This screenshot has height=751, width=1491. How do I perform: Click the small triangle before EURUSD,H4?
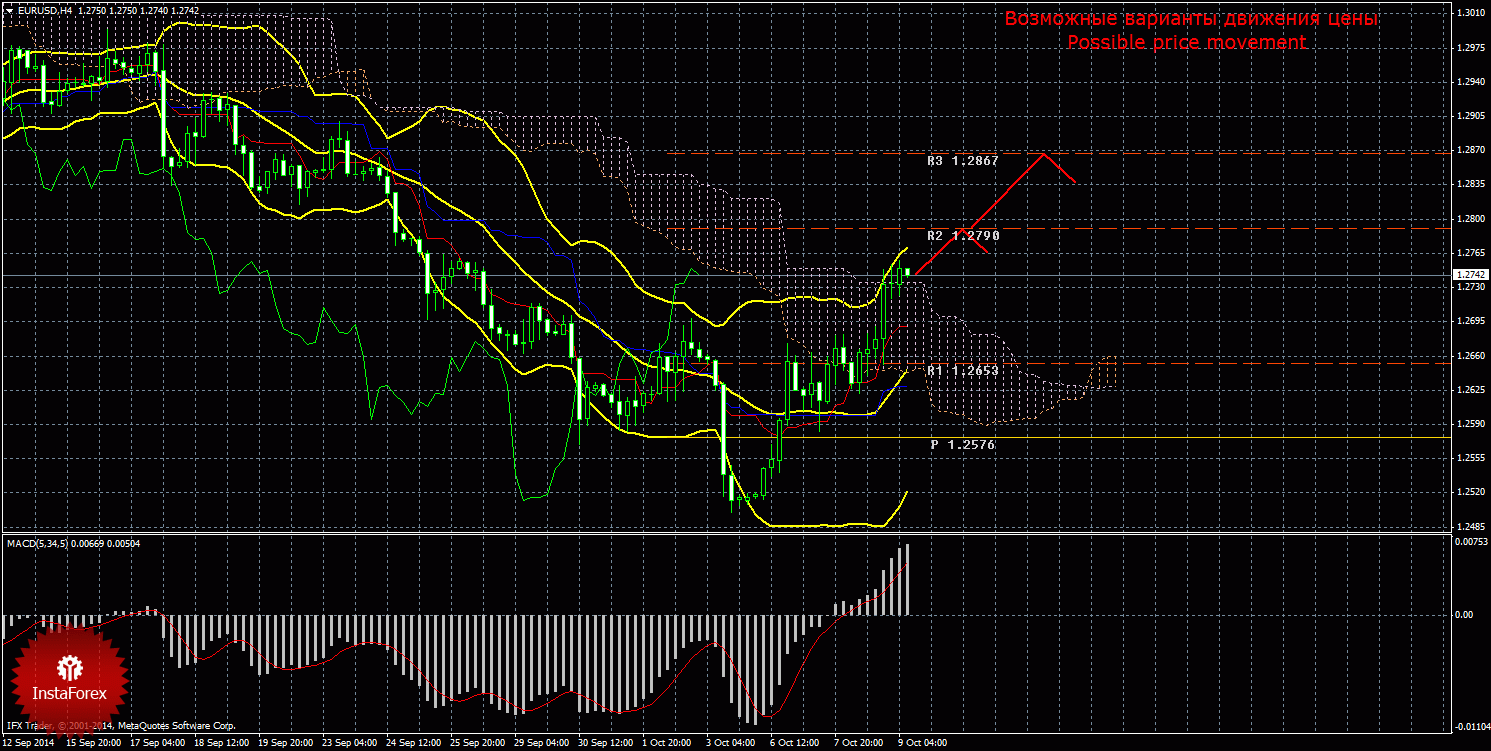pos(9,9)
